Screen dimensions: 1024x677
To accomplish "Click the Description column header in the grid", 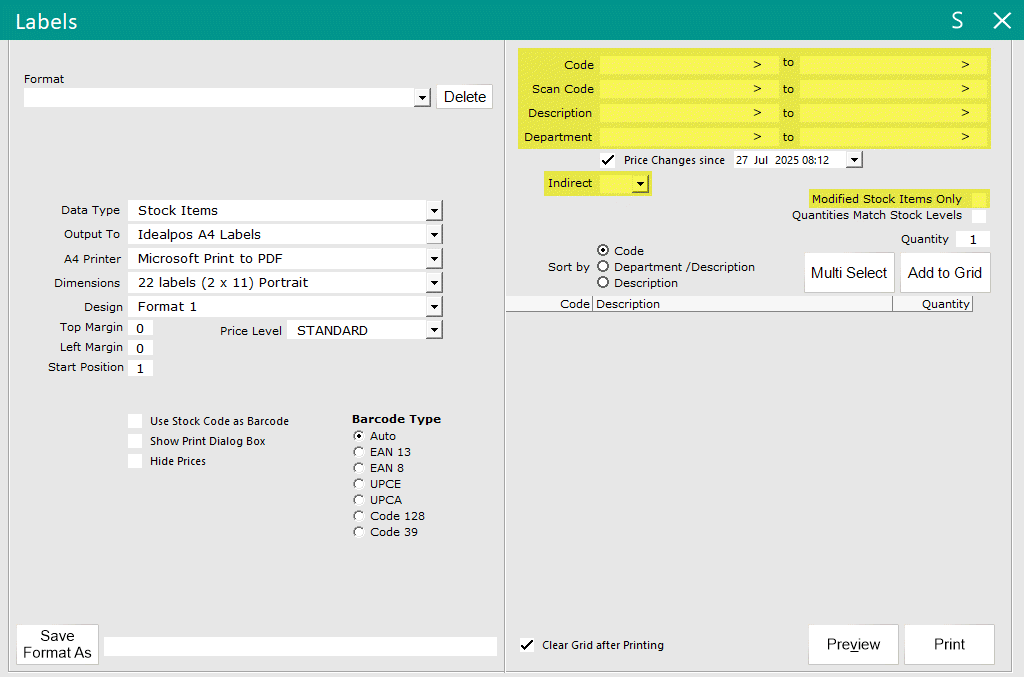I will (743, 304).
